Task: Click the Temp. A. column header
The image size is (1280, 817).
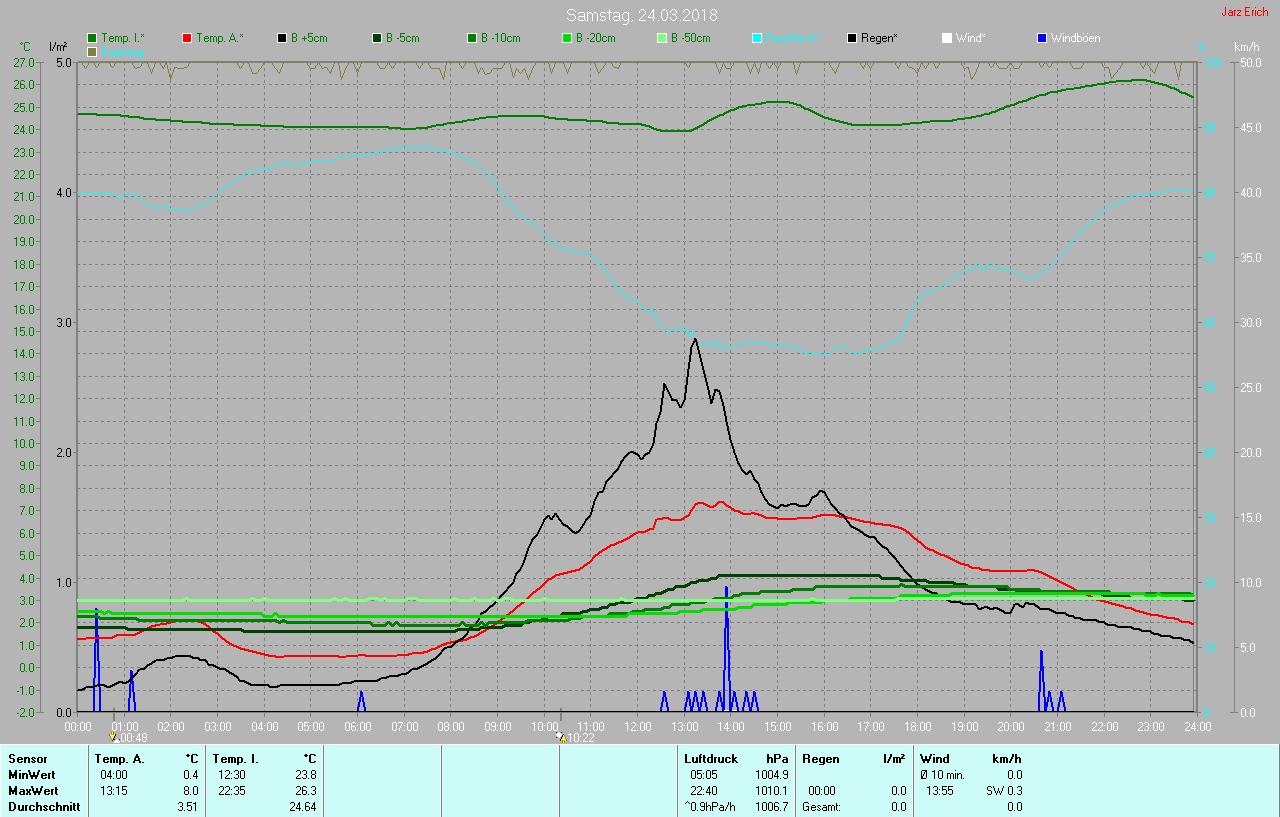Action: point(119,759)
